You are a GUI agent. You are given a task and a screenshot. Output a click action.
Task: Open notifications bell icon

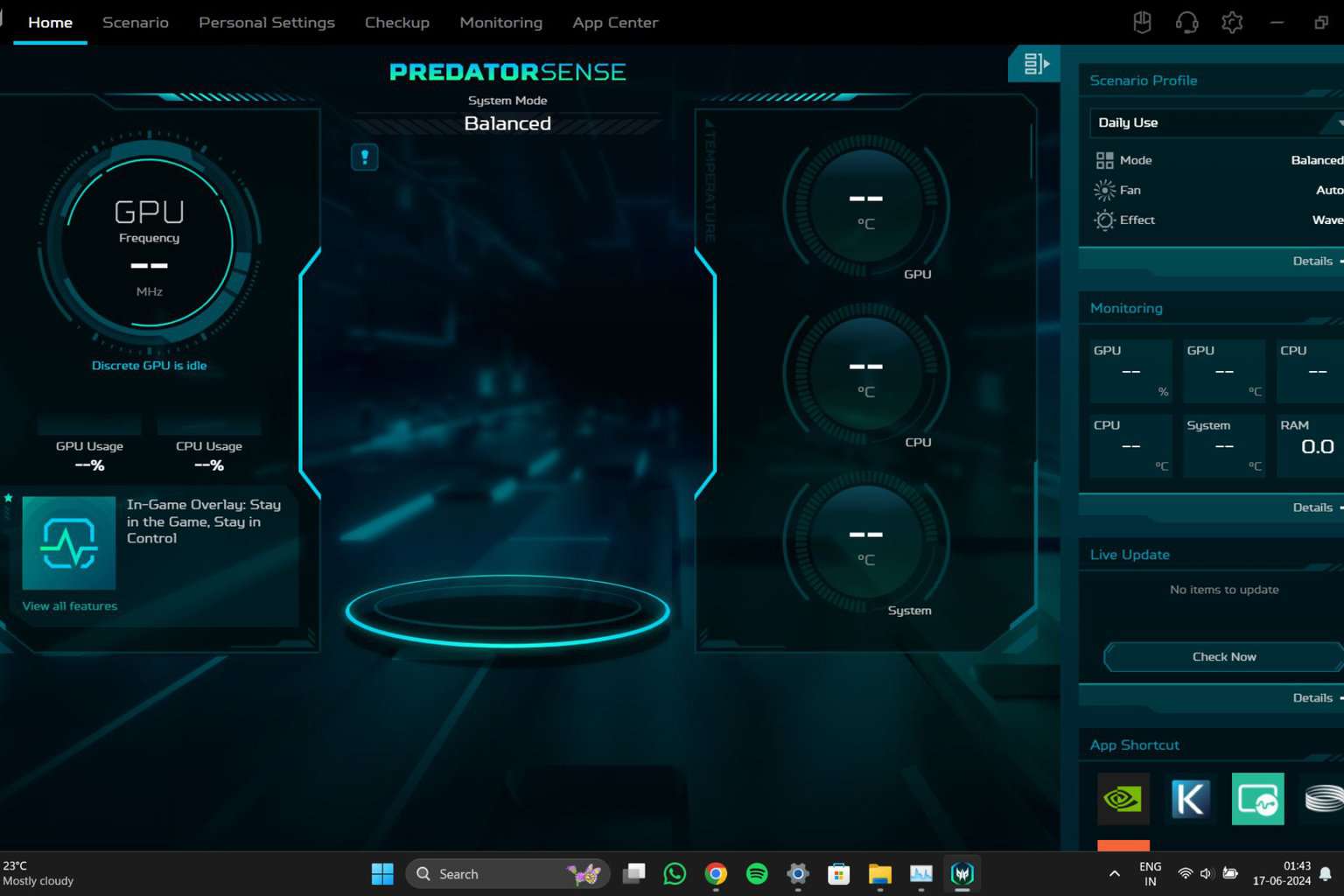pyautogui.click(x=1326, y=873)
